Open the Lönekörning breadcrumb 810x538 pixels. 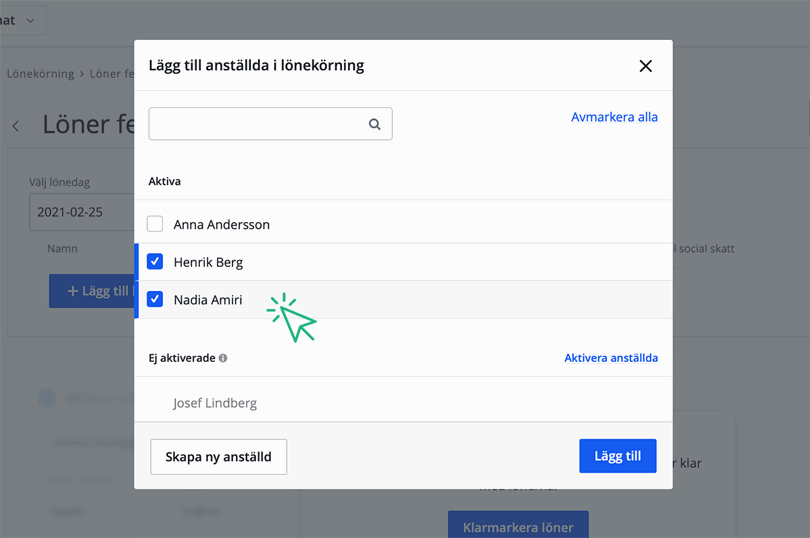pos(40,74)
